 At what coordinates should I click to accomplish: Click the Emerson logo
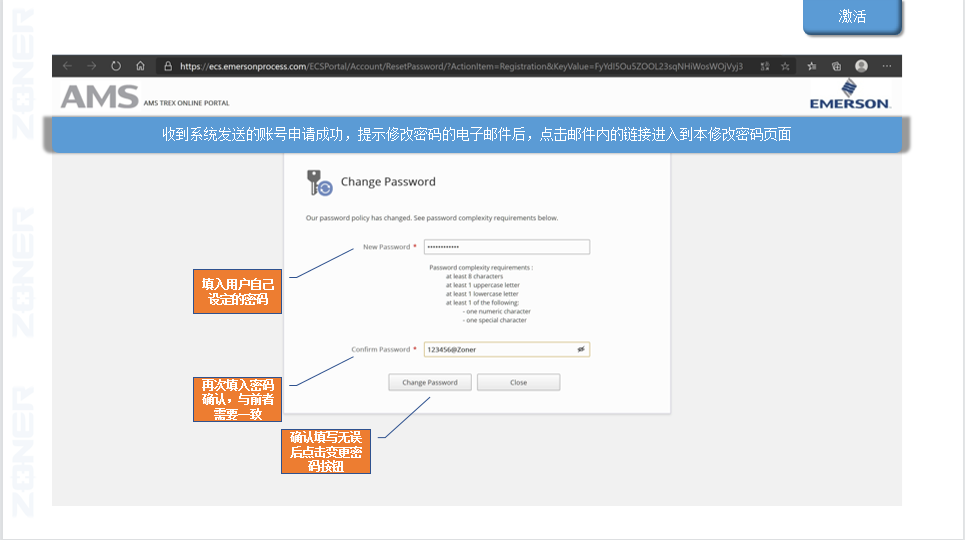coord(849,94)
